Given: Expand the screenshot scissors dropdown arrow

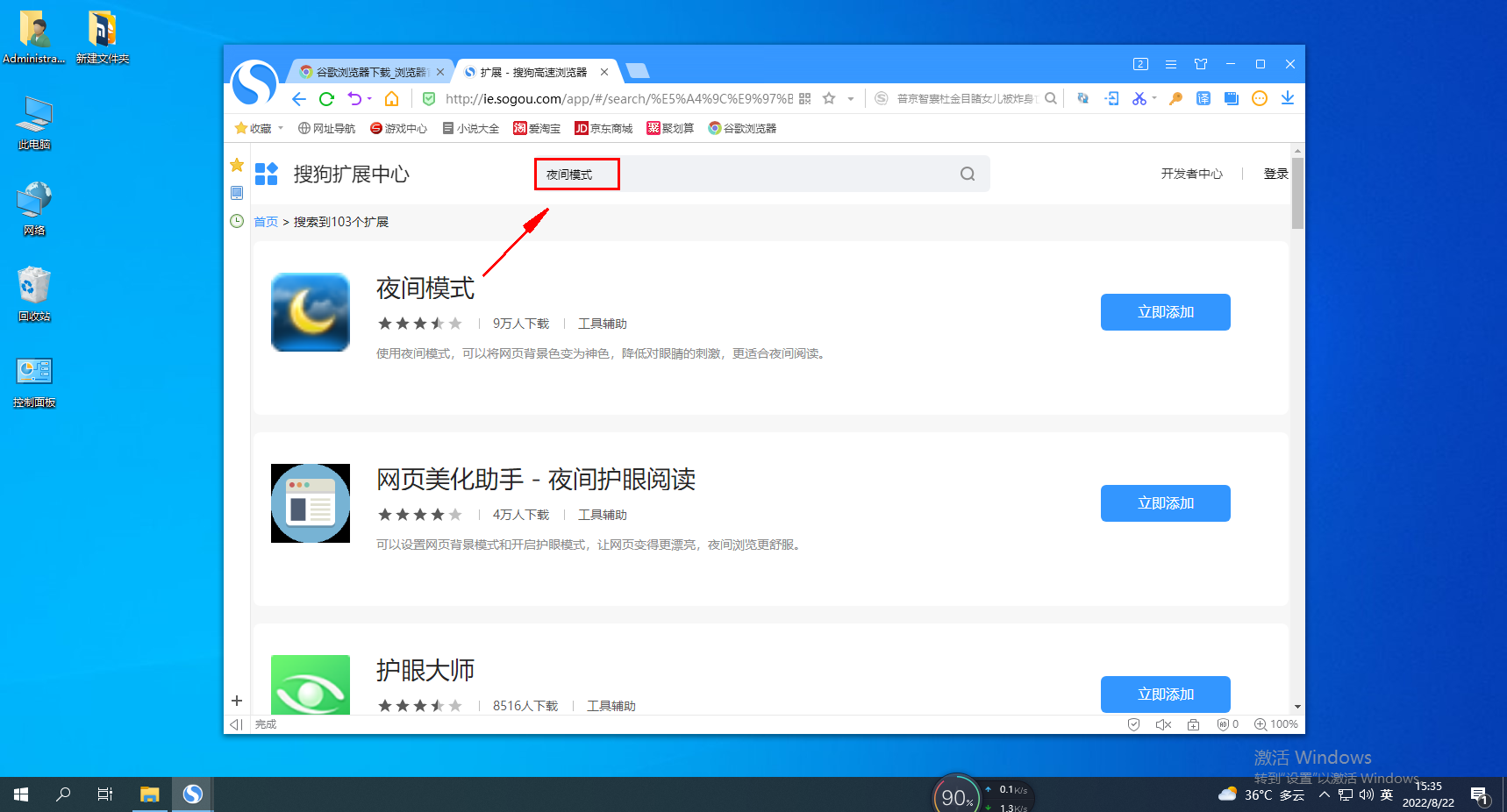Looking at the screenshot, I should [x=1154, y=98].
